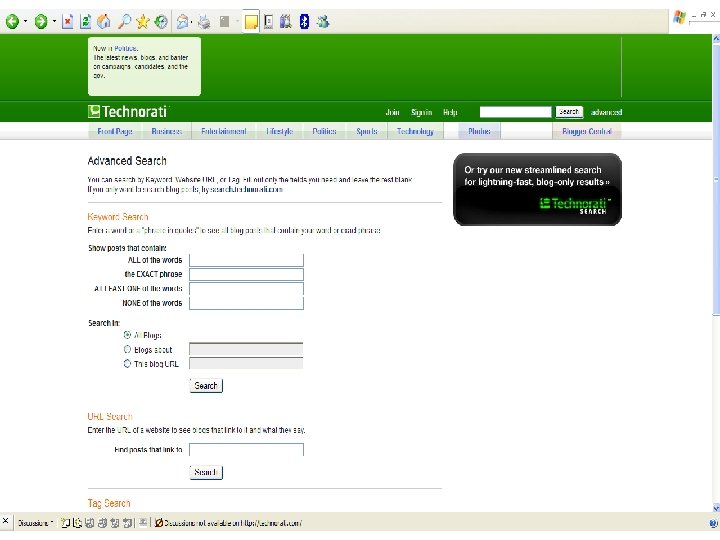Open the Technology tab
Screen dimensions: 720x540
pyautogui.click(x=415, y=131)
